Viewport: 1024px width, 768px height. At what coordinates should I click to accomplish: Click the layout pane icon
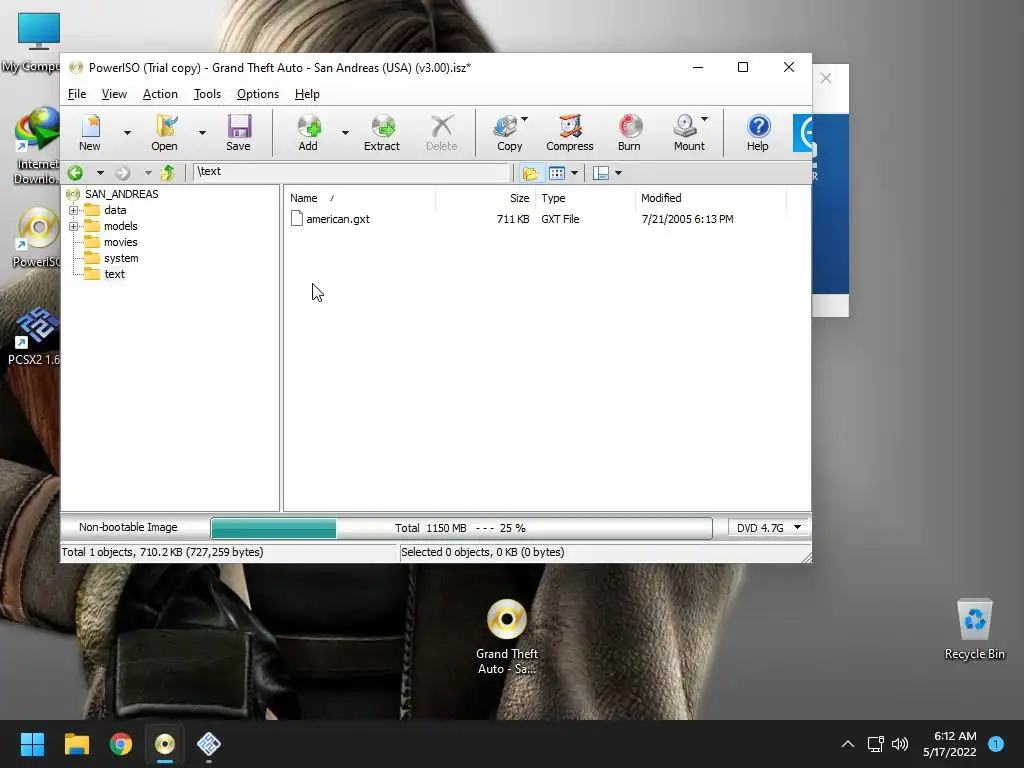[601, 173]
